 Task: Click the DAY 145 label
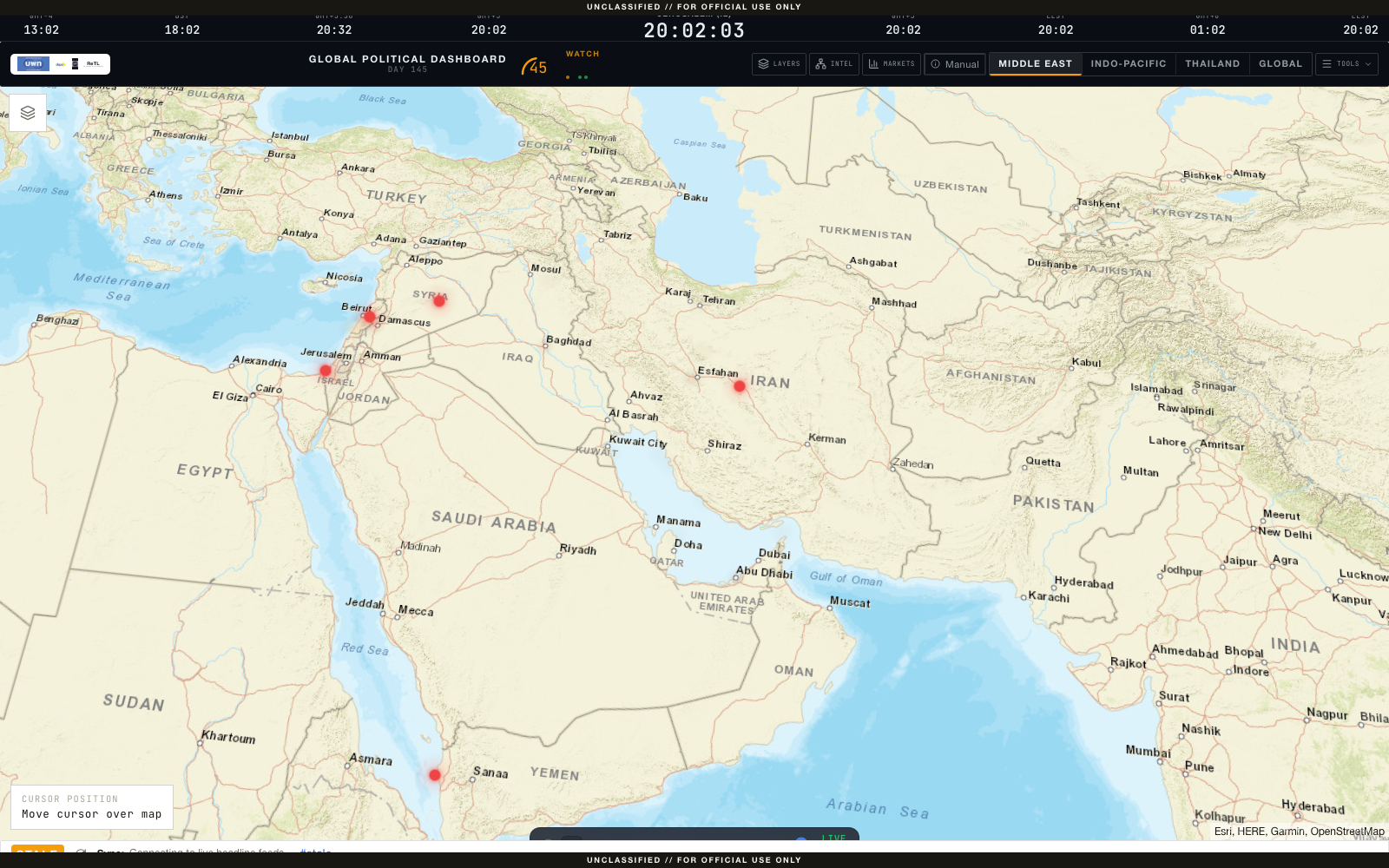pyautogui.click(x=407, y=69)
